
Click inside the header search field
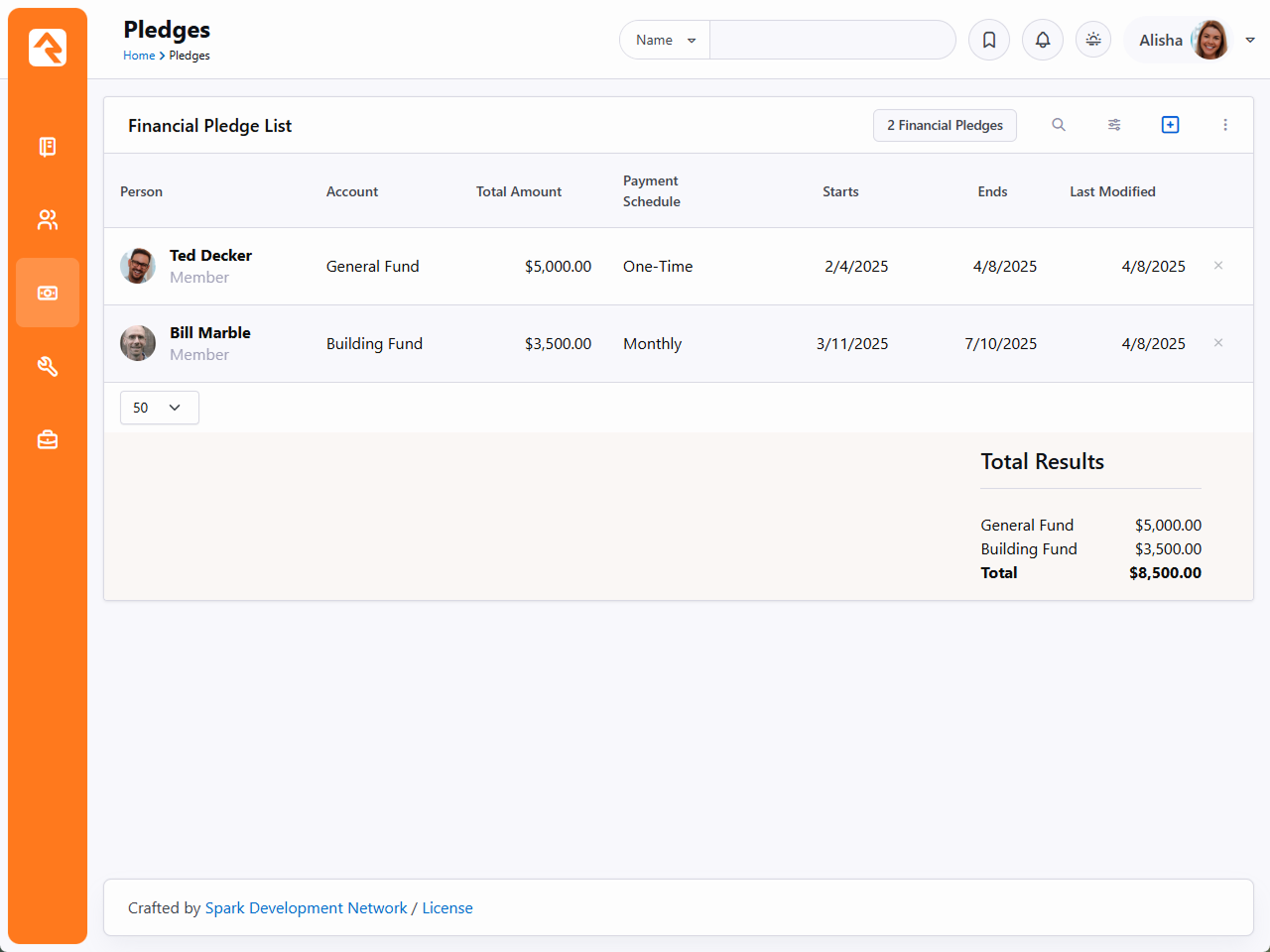coord(831,41)
